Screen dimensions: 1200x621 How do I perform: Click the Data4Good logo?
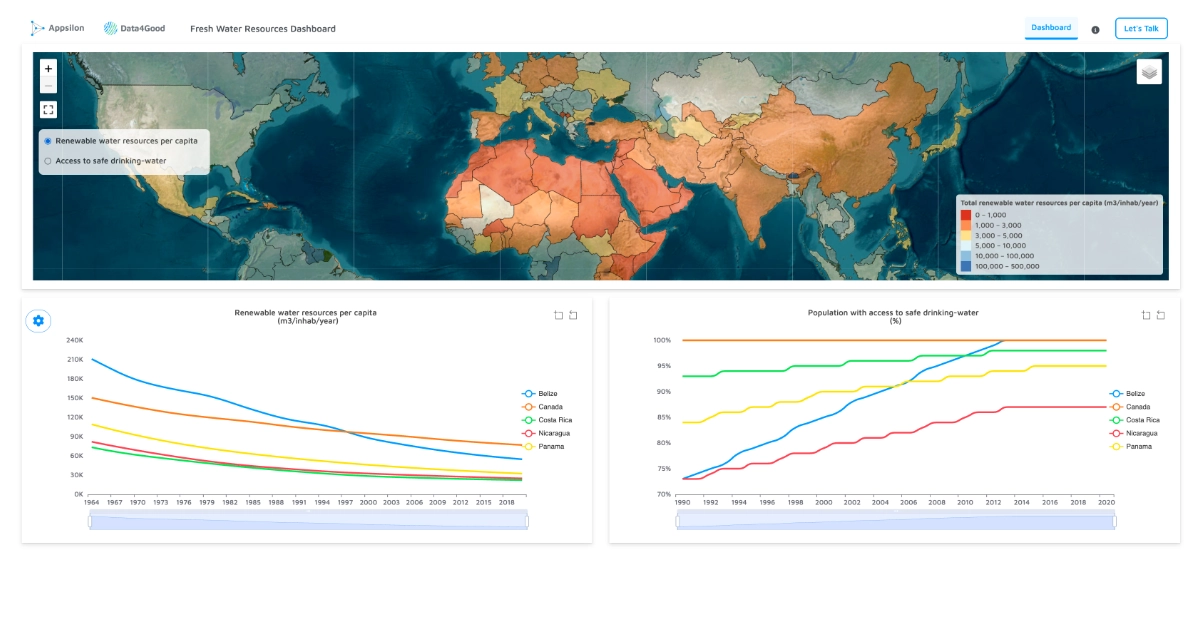[134, 27]
